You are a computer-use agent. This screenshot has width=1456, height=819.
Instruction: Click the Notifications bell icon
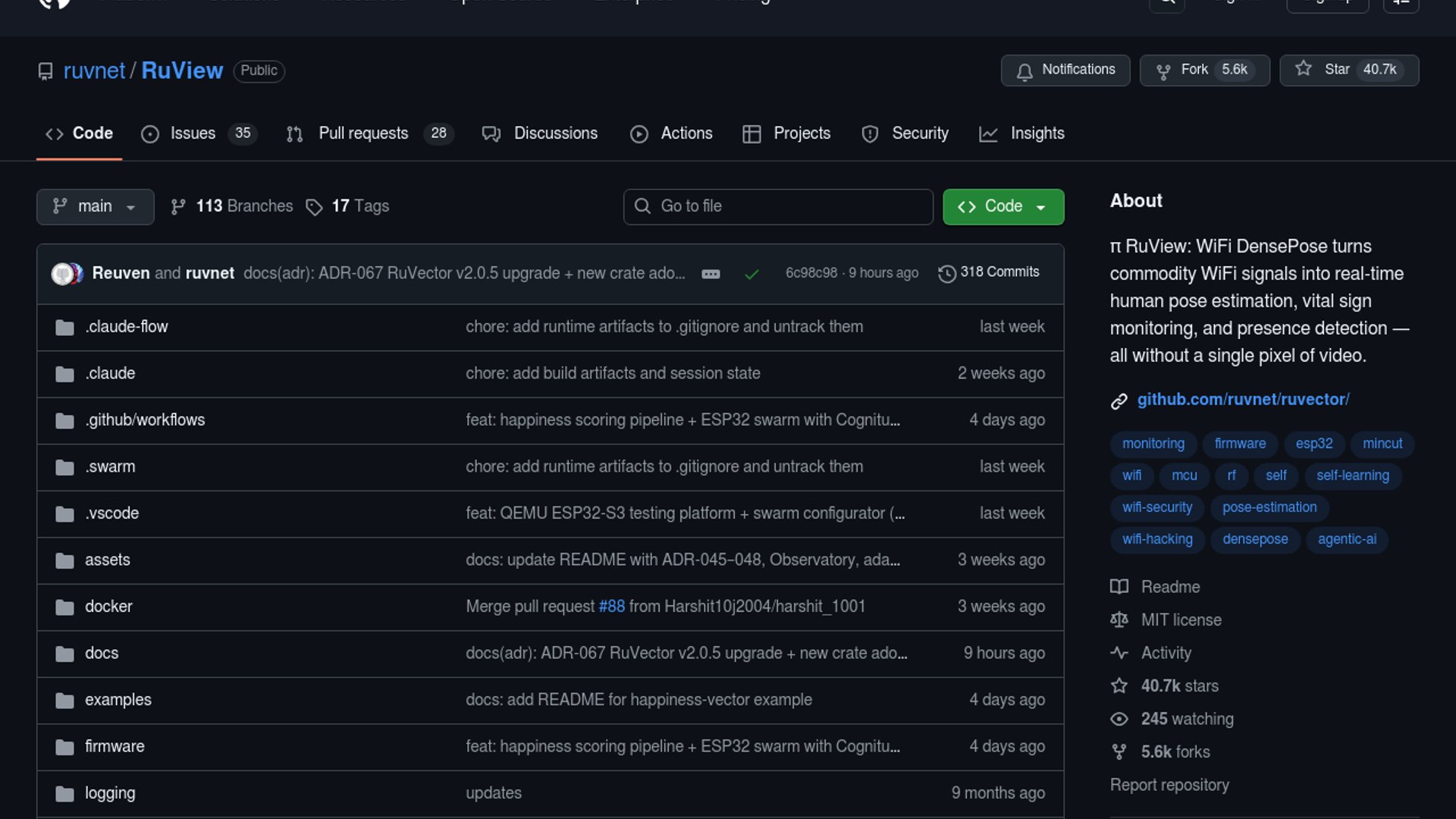pyautogui.click(x=1025, y=71)
